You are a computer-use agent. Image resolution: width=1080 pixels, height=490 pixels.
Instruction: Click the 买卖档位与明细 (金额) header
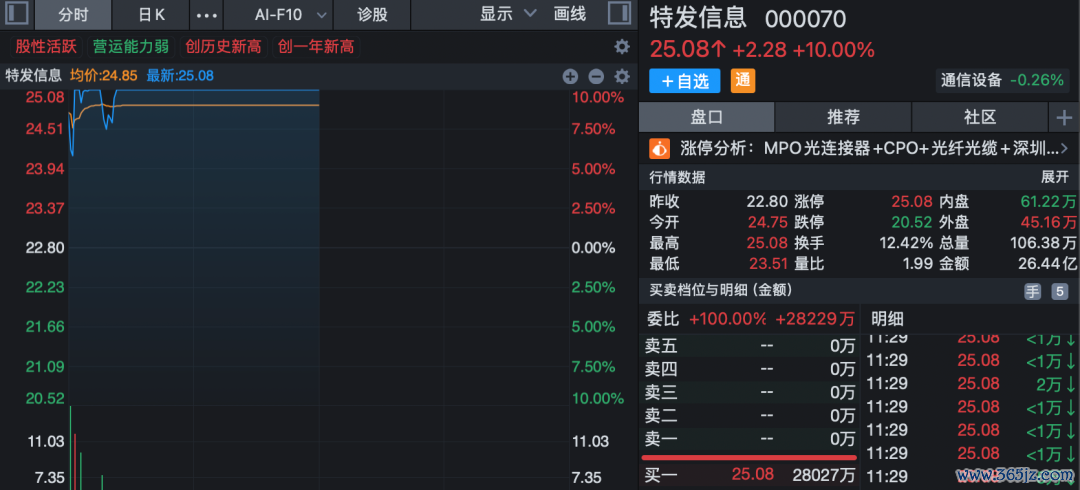coord(721,291)
